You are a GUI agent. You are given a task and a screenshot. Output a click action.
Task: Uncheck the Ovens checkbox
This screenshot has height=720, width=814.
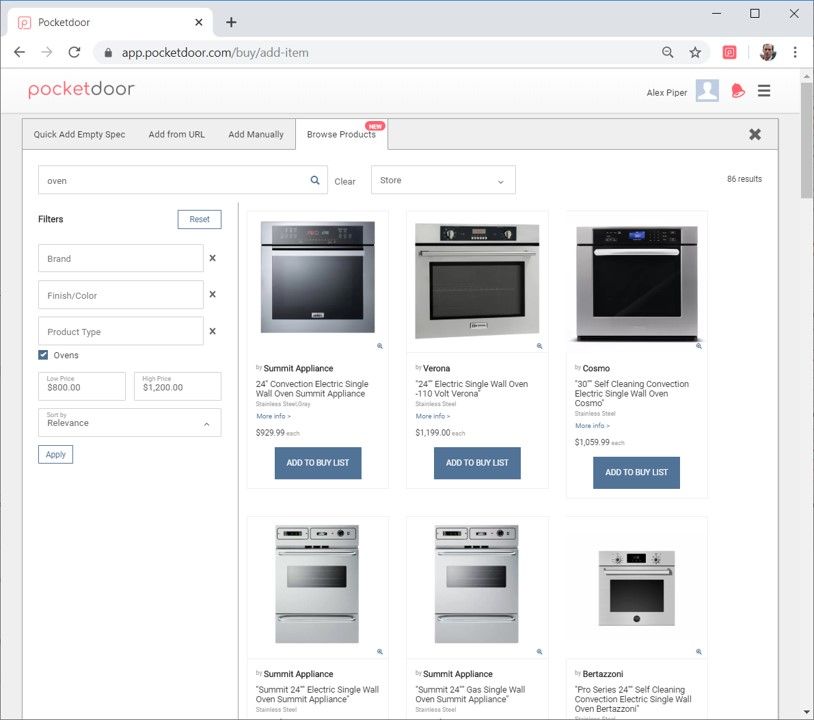click(x=43, y=355)
